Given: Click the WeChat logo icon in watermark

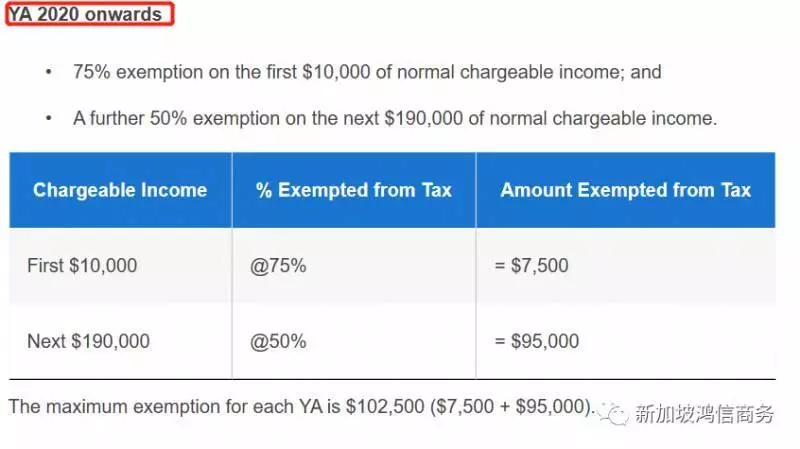Looking at the screenshot, I should coord(613,413).
